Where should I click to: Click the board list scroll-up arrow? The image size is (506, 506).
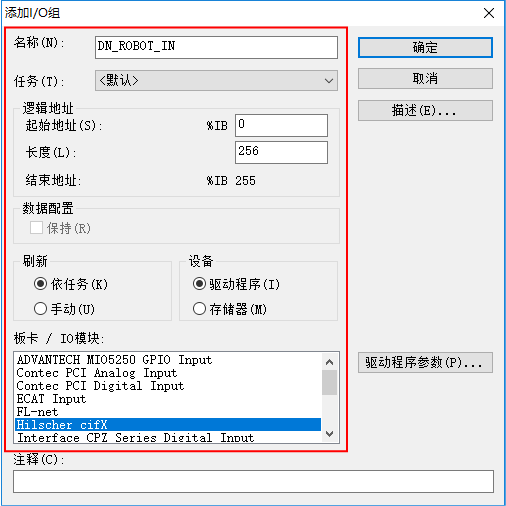tap(329, 362)
